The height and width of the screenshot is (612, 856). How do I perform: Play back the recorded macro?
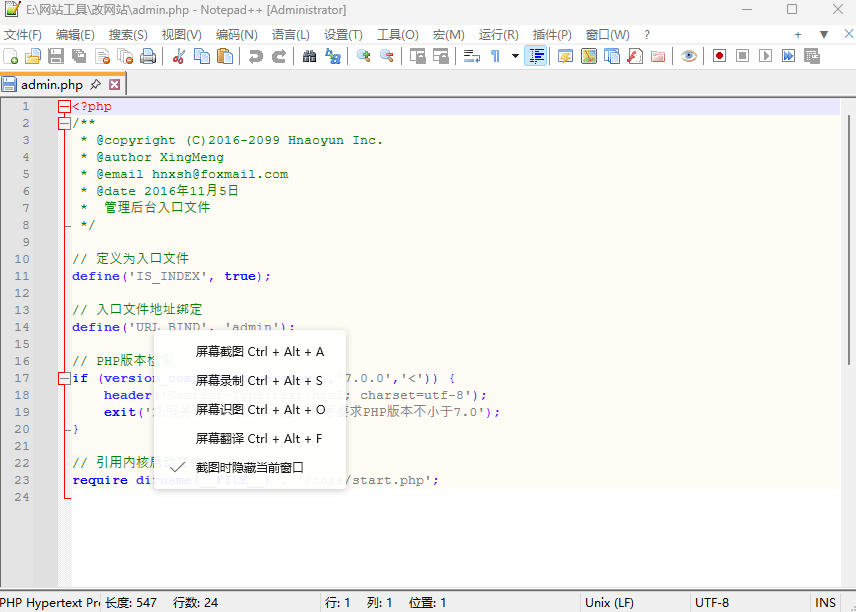(765, 56)
